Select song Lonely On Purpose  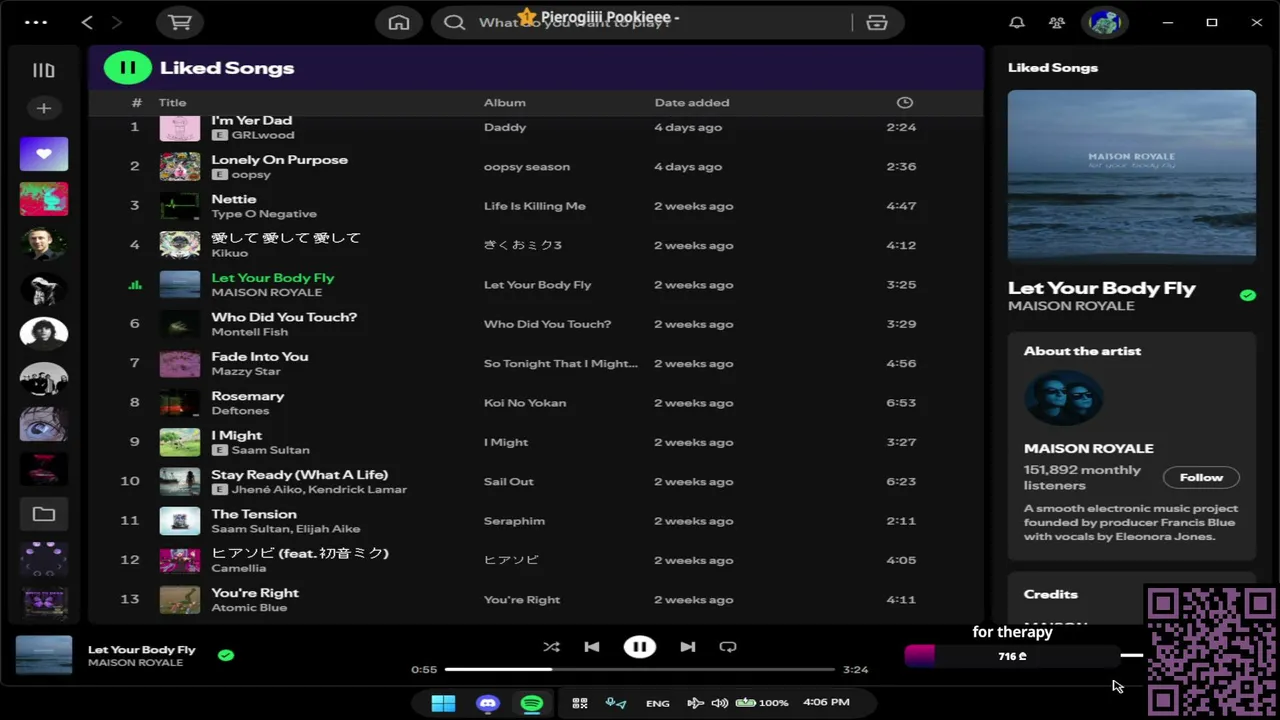point(279,160)
